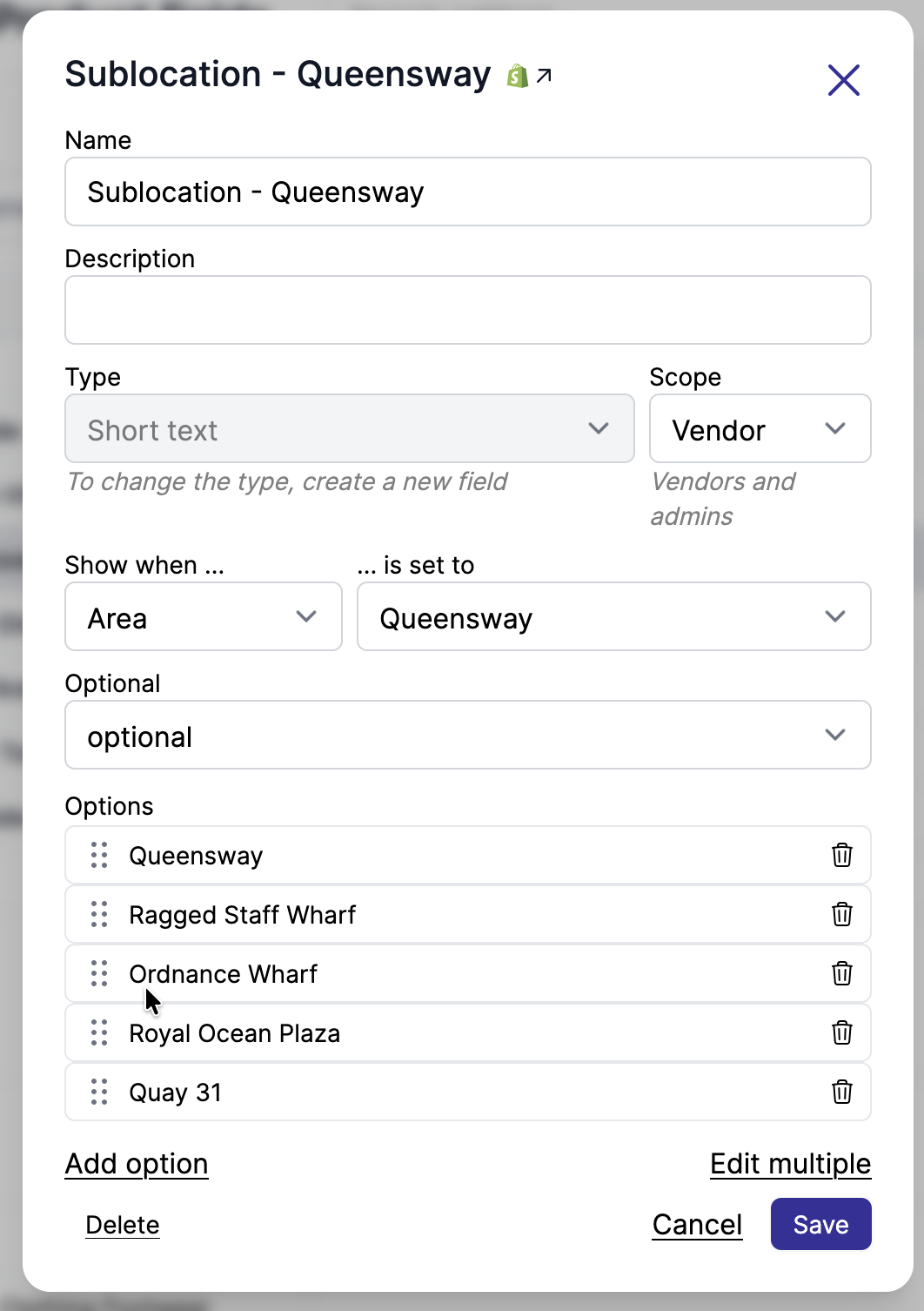The image size is (924, 1311).
Task: Click the Name input field
Action: coord(468,192)
